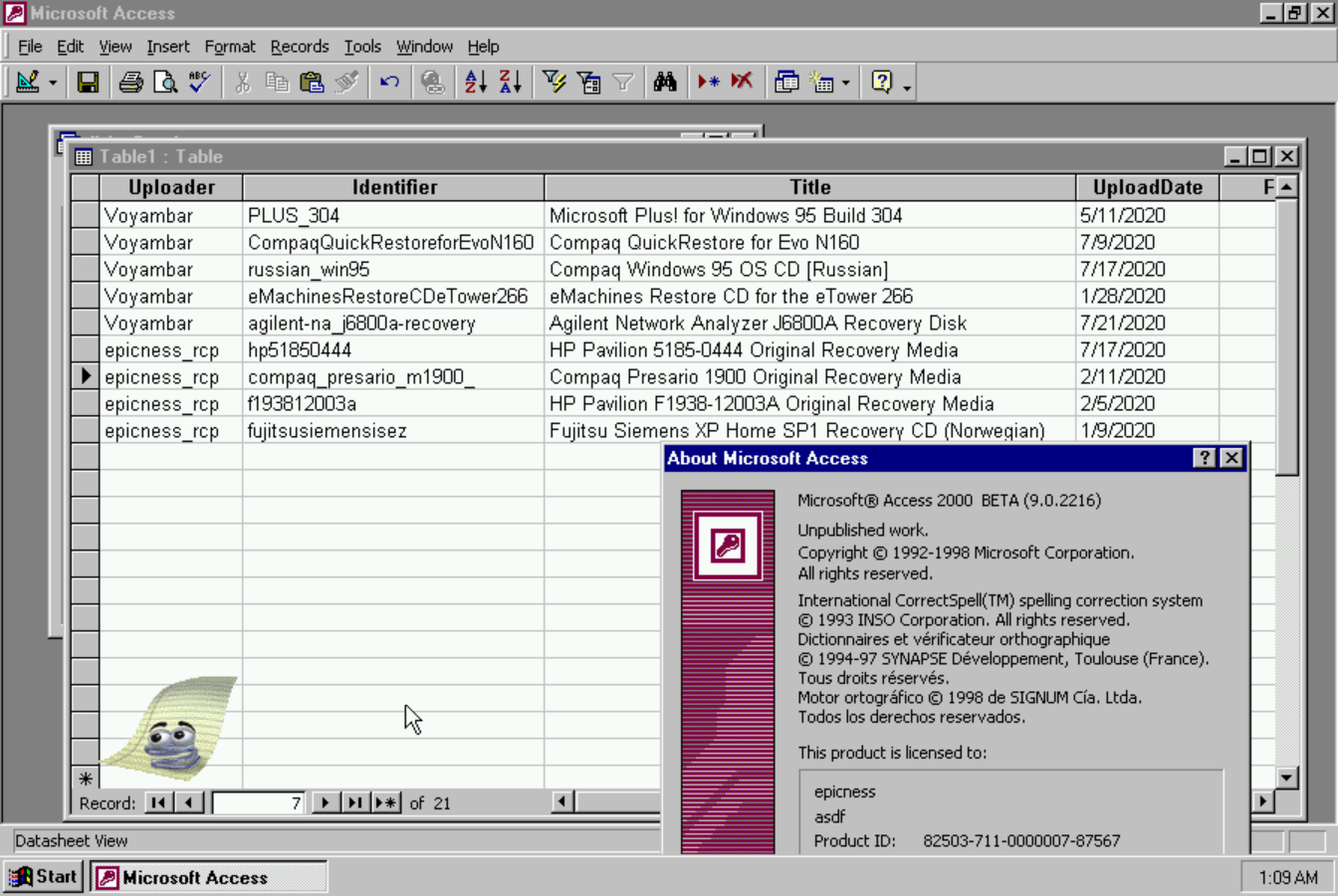Open the View button dropdown arrow
Image resolution: width=1338 pixels, height=896 pixels.
click(x=53, y=83)
